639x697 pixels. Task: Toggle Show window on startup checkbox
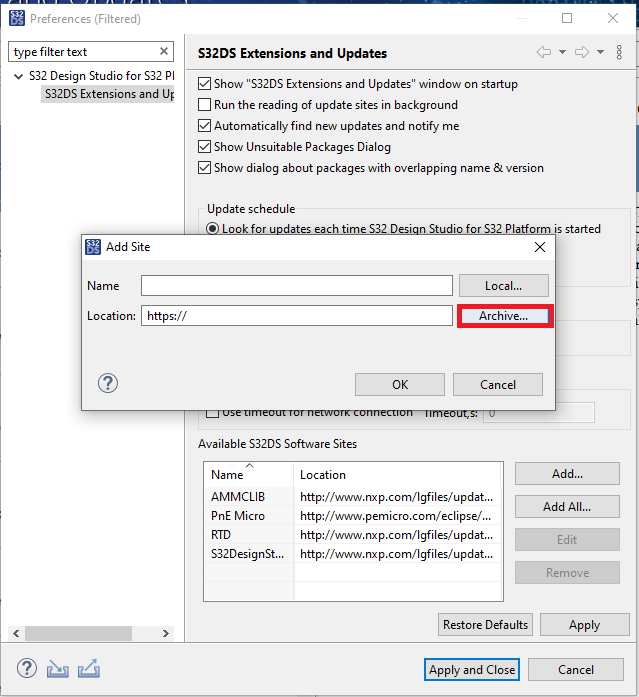[205, 84]
